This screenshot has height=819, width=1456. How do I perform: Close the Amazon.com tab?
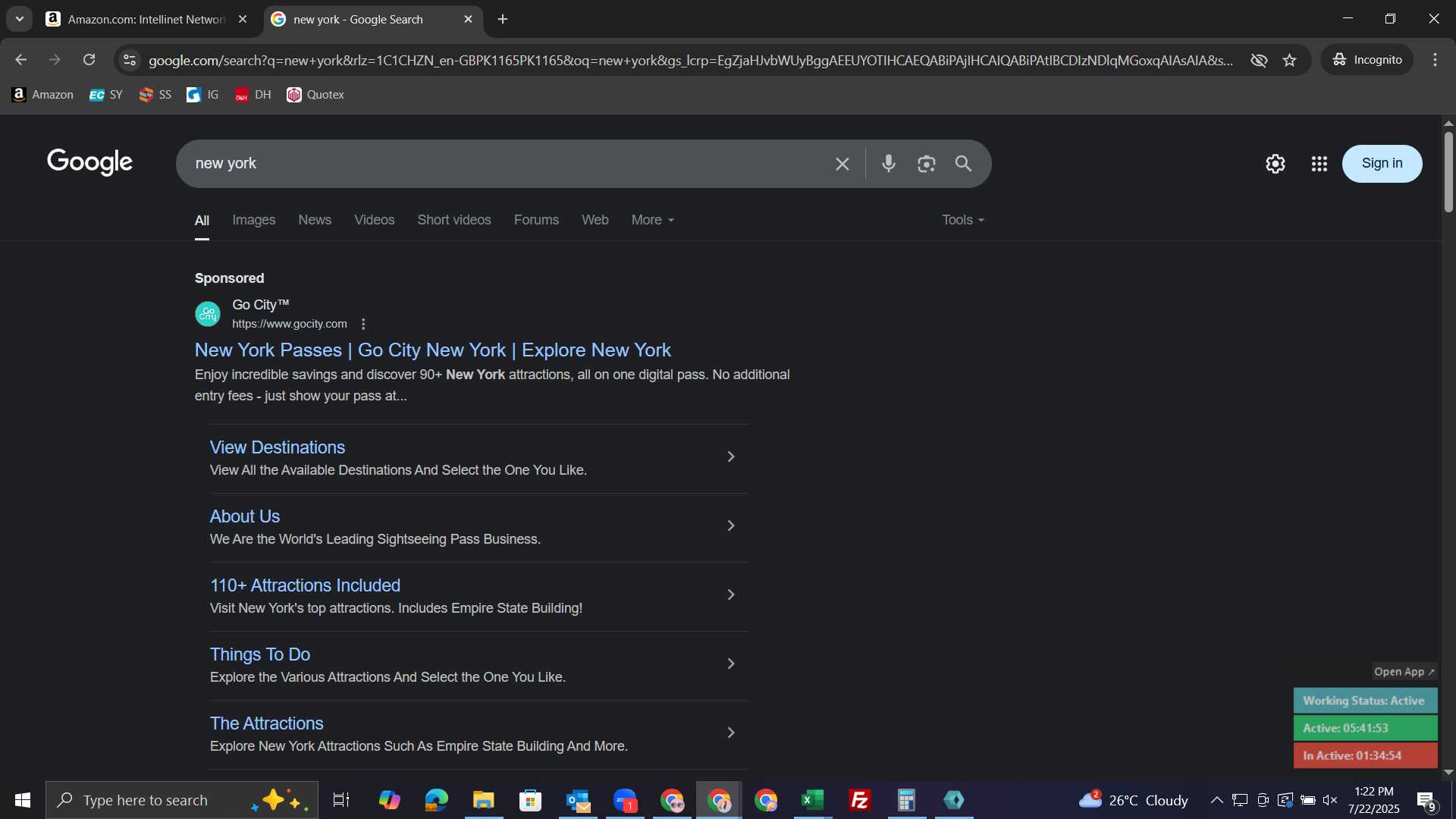click(243, 20)
